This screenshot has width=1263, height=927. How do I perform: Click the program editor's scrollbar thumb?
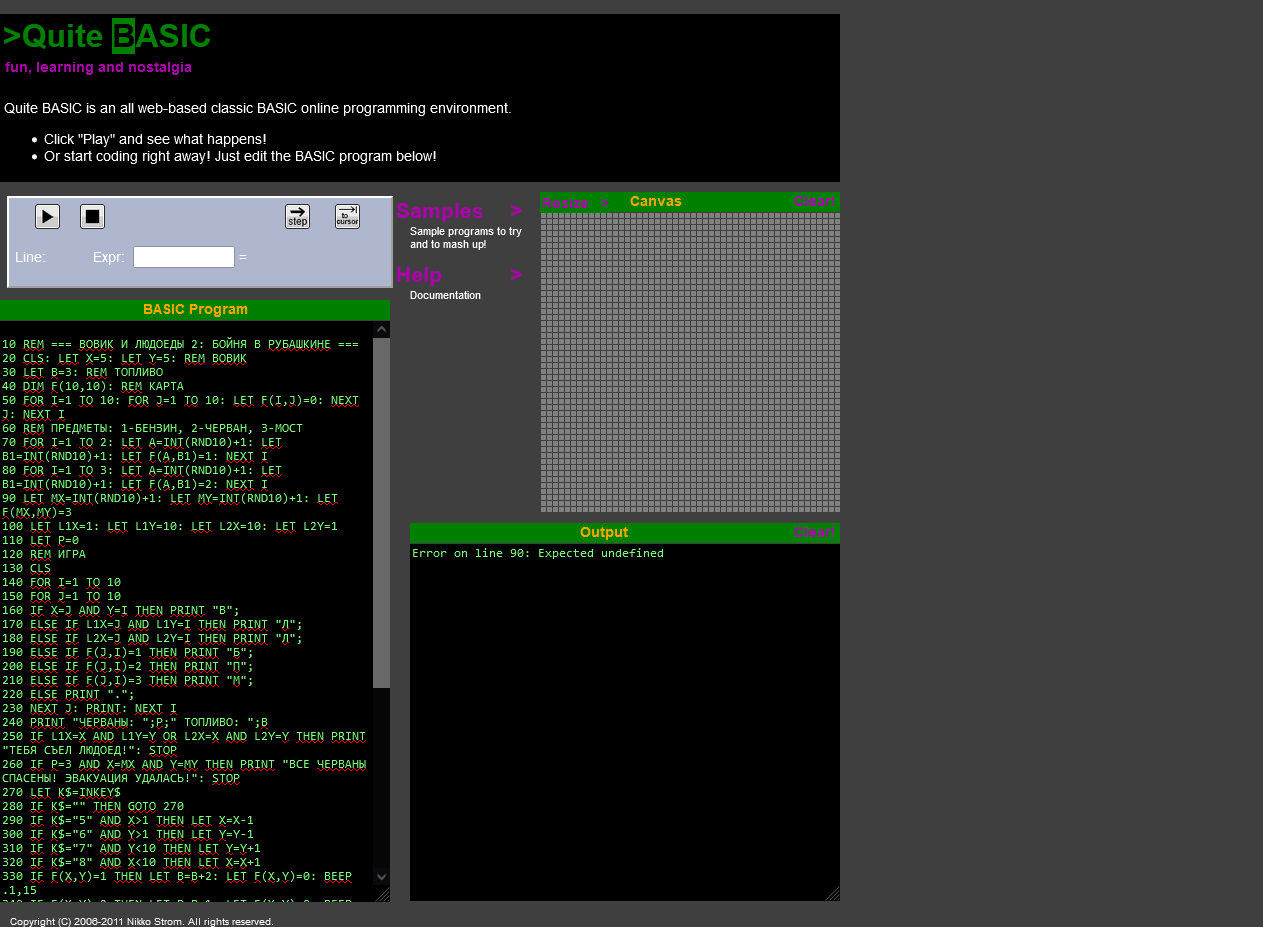pos(381,512)
